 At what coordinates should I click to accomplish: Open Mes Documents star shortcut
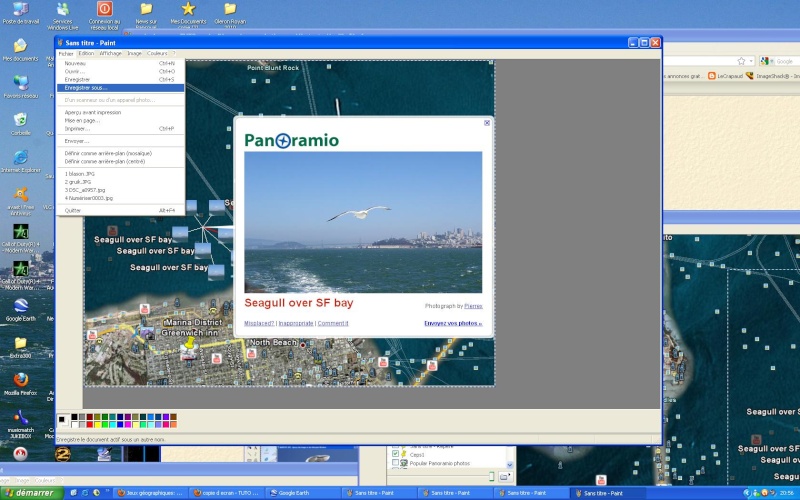click(188, 15)
